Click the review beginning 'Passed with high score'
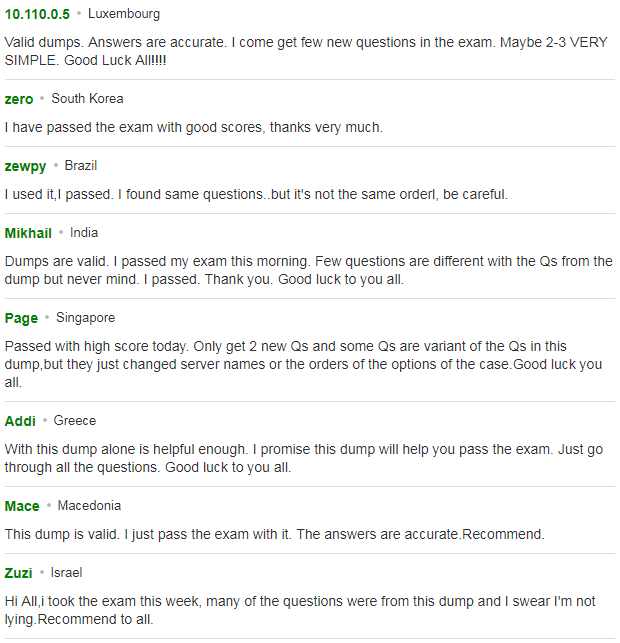The width and height of the screenshot is (620, 643). click(x=303, y=365)
